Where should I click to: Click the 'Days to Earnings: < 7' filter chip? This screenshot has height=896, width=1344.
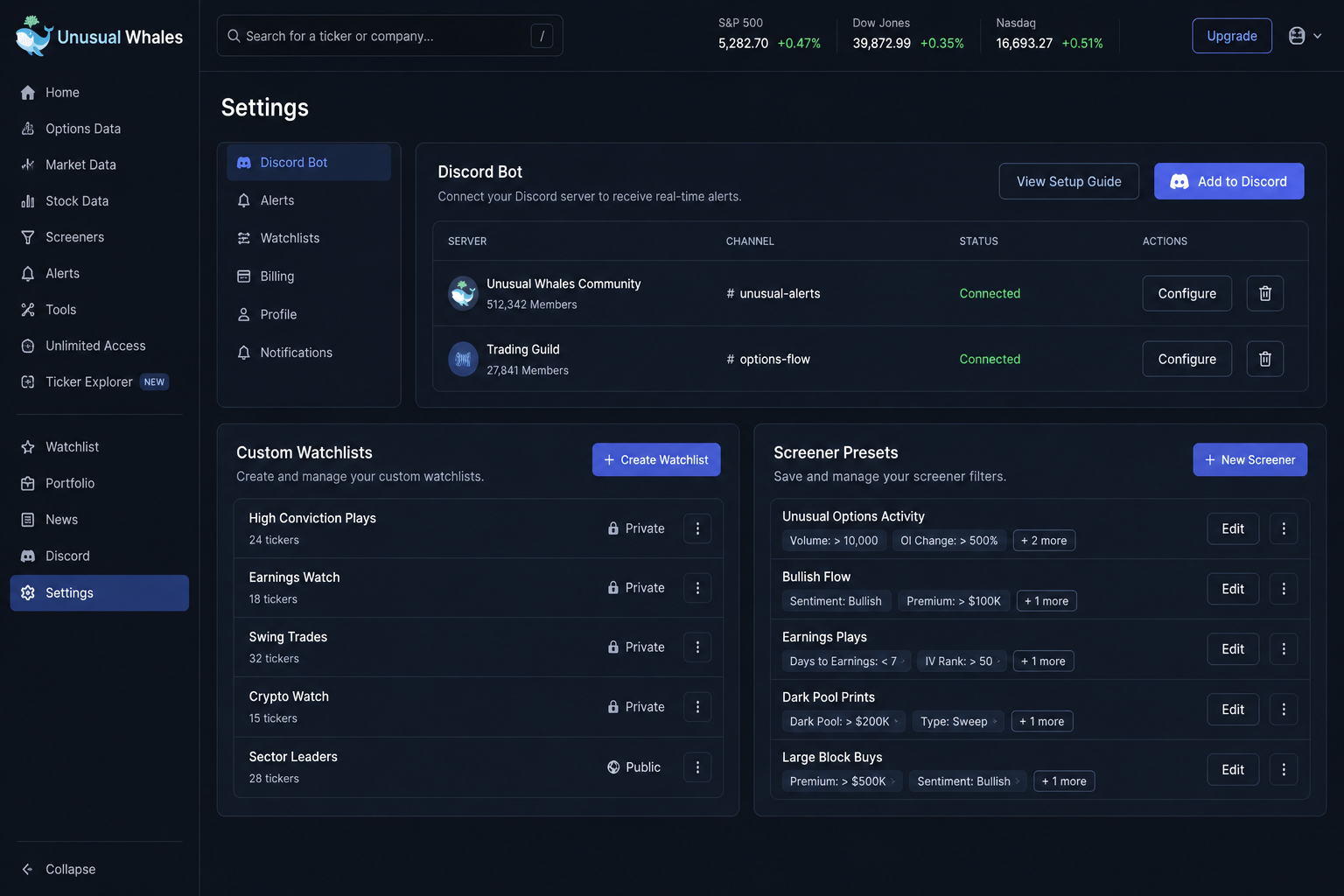tap(846, 661)
